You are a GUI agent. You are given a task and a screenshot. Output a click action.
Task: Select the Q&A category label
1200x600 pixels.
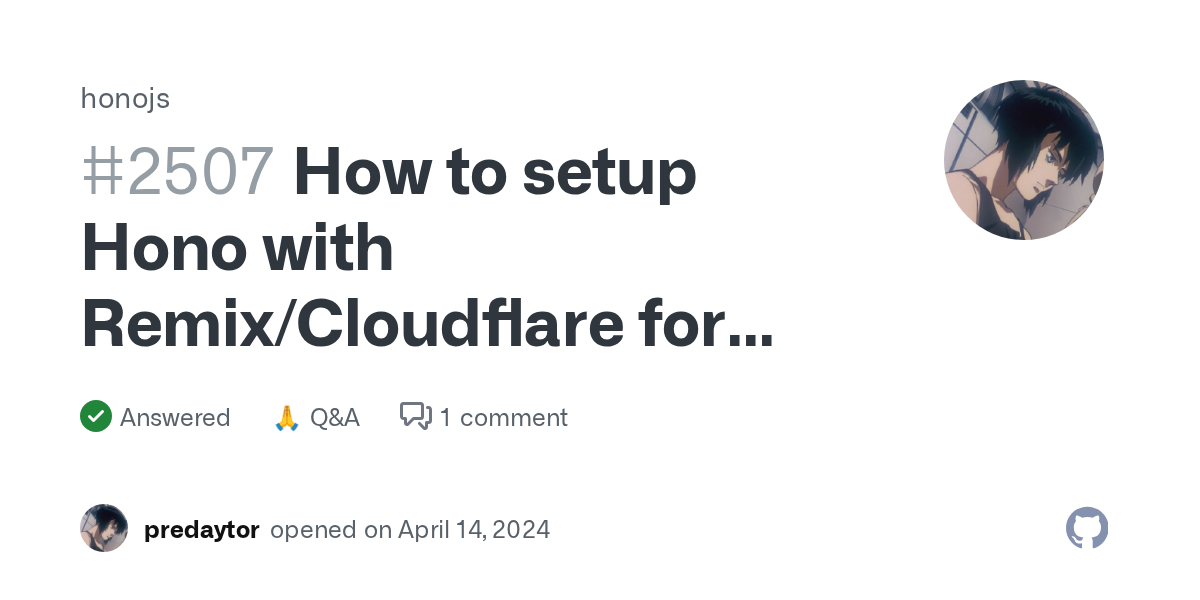pos(334,417)
